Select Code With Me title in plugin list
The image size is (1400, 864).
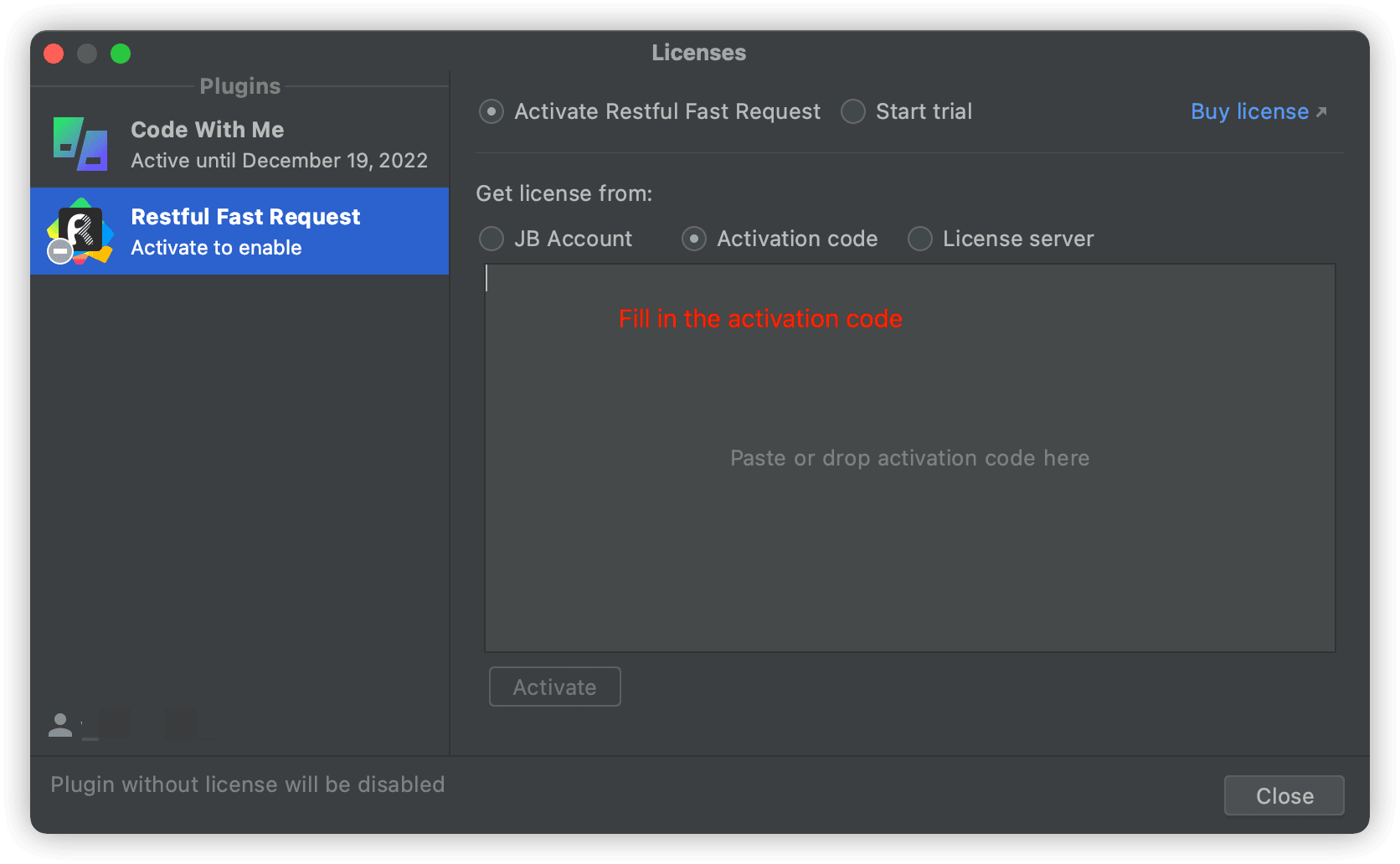[207, 130]
